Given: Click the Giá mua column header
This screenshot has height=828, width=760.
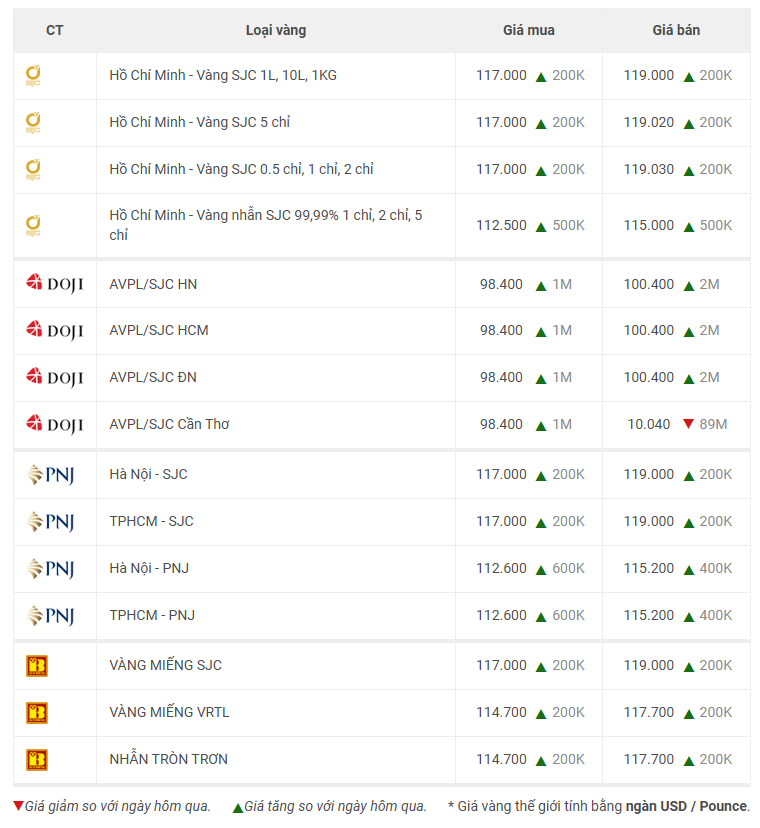Looking at the screenshot, I should tap(529, 31).
